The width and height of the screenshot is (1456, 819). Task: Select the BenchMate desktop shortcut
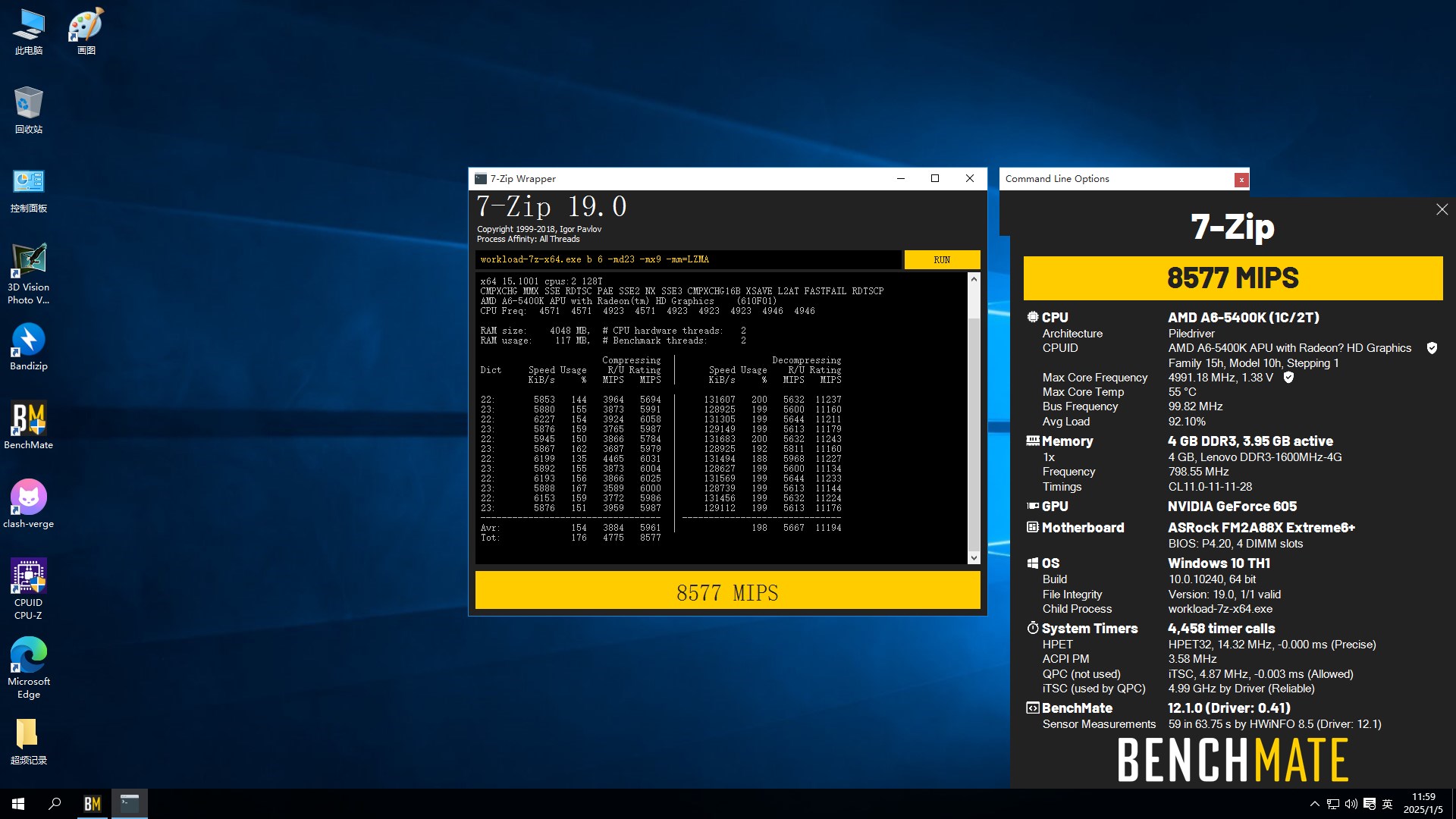coord(29,426)
